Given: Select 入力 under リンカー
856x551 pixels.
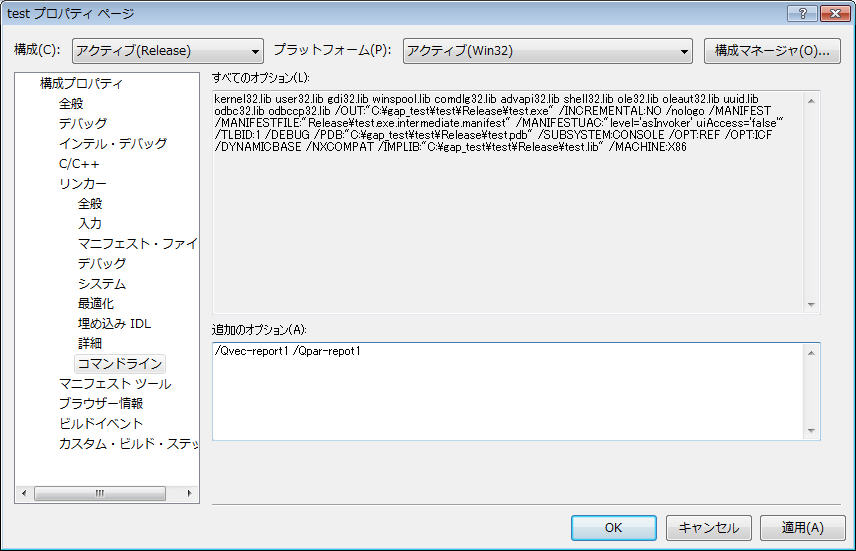Looking at the screenshot, I should 90,223.
